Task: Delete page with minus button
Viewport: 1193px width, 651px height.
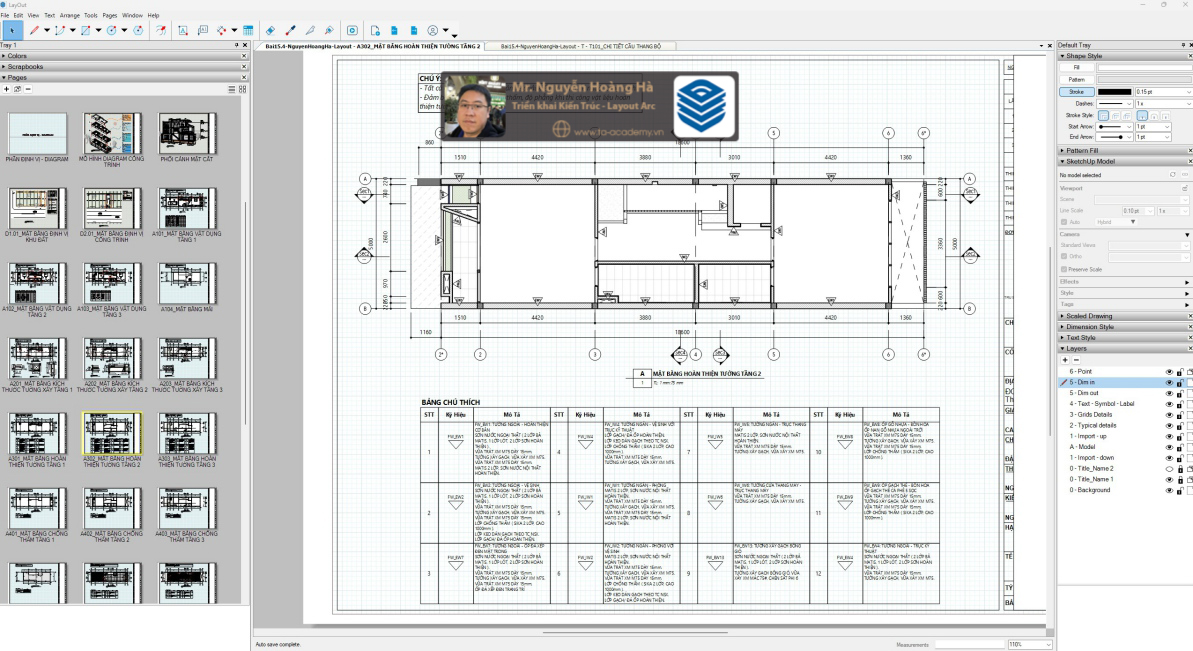Action: (x=28, y=89)
